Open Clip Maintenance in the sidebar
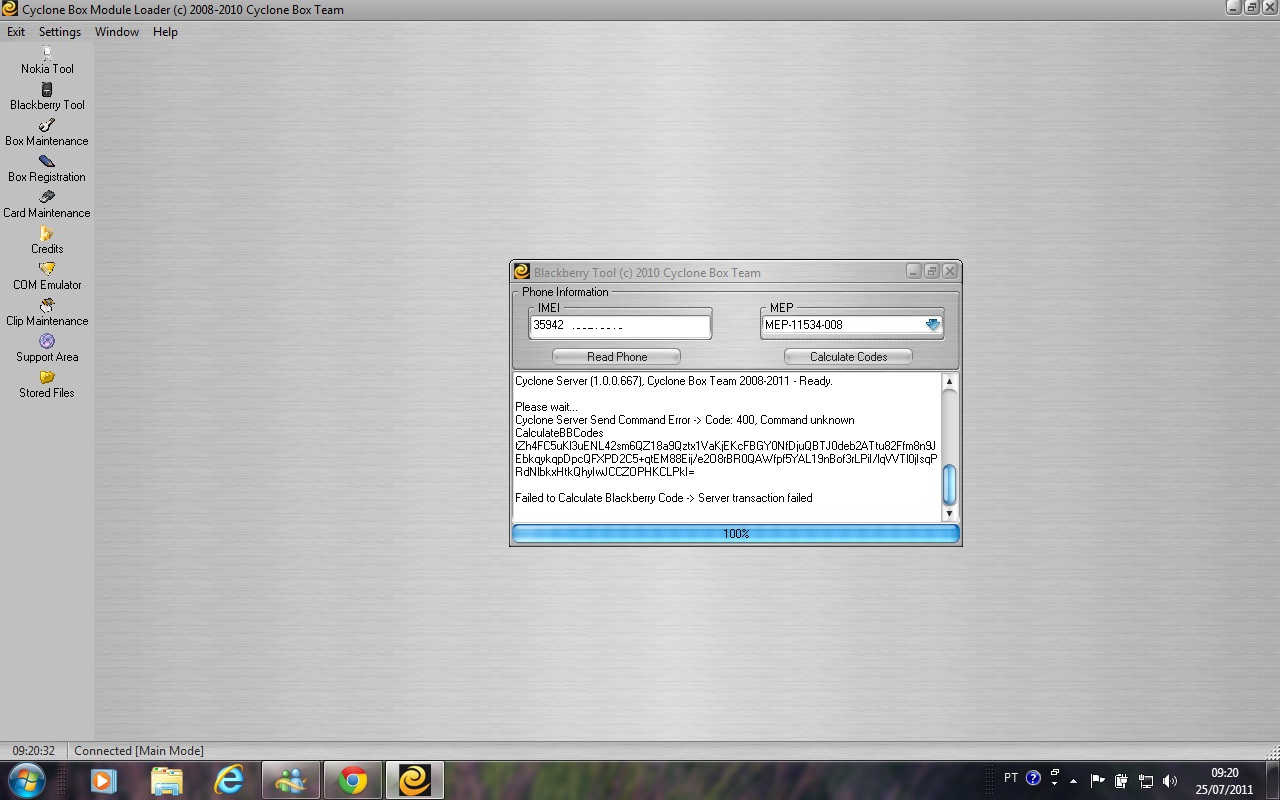The width and height of the screenshot is (1280, 800). (x=47, y=312)
